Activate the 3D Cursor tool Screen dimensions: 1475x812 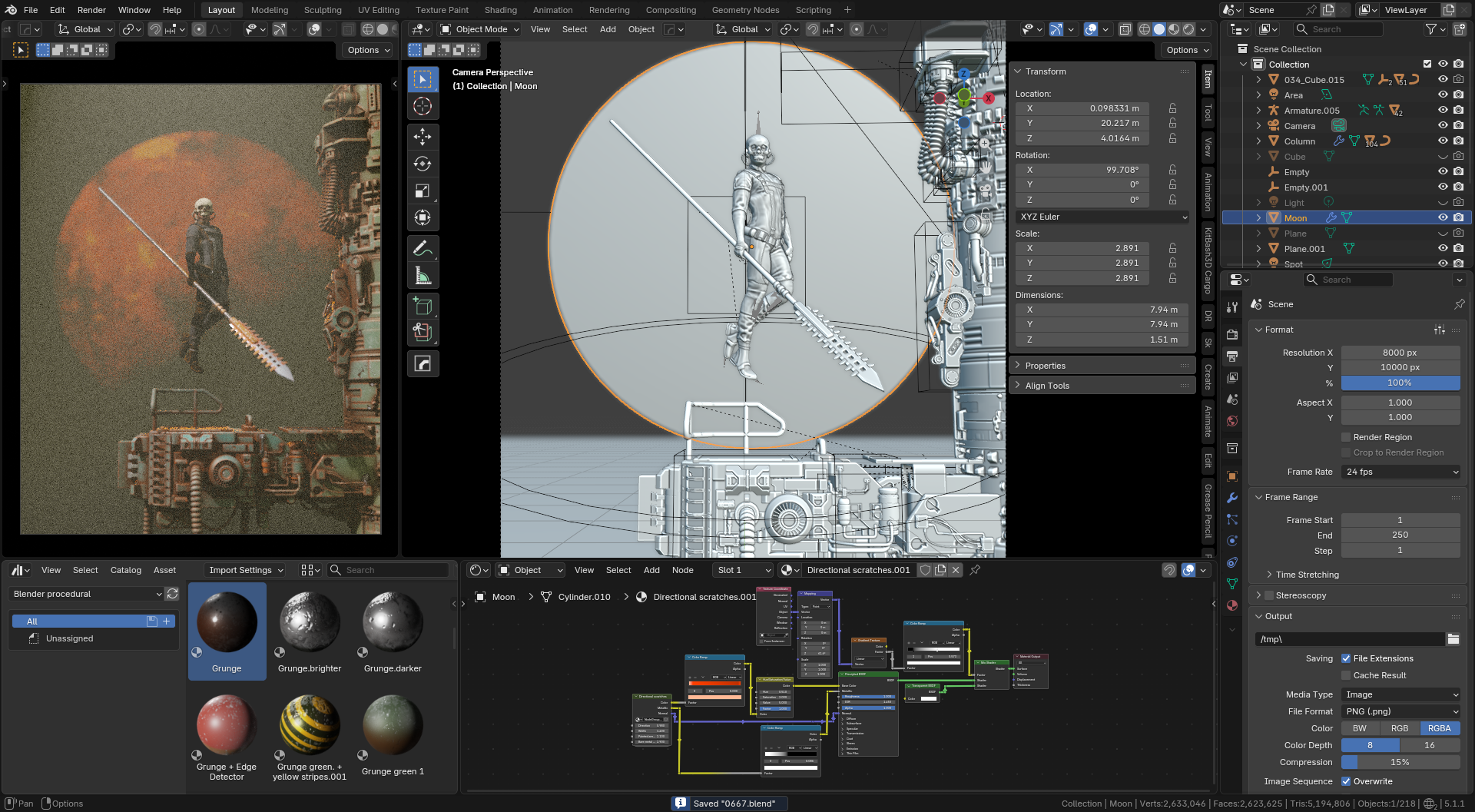click(x=423, y=106)
